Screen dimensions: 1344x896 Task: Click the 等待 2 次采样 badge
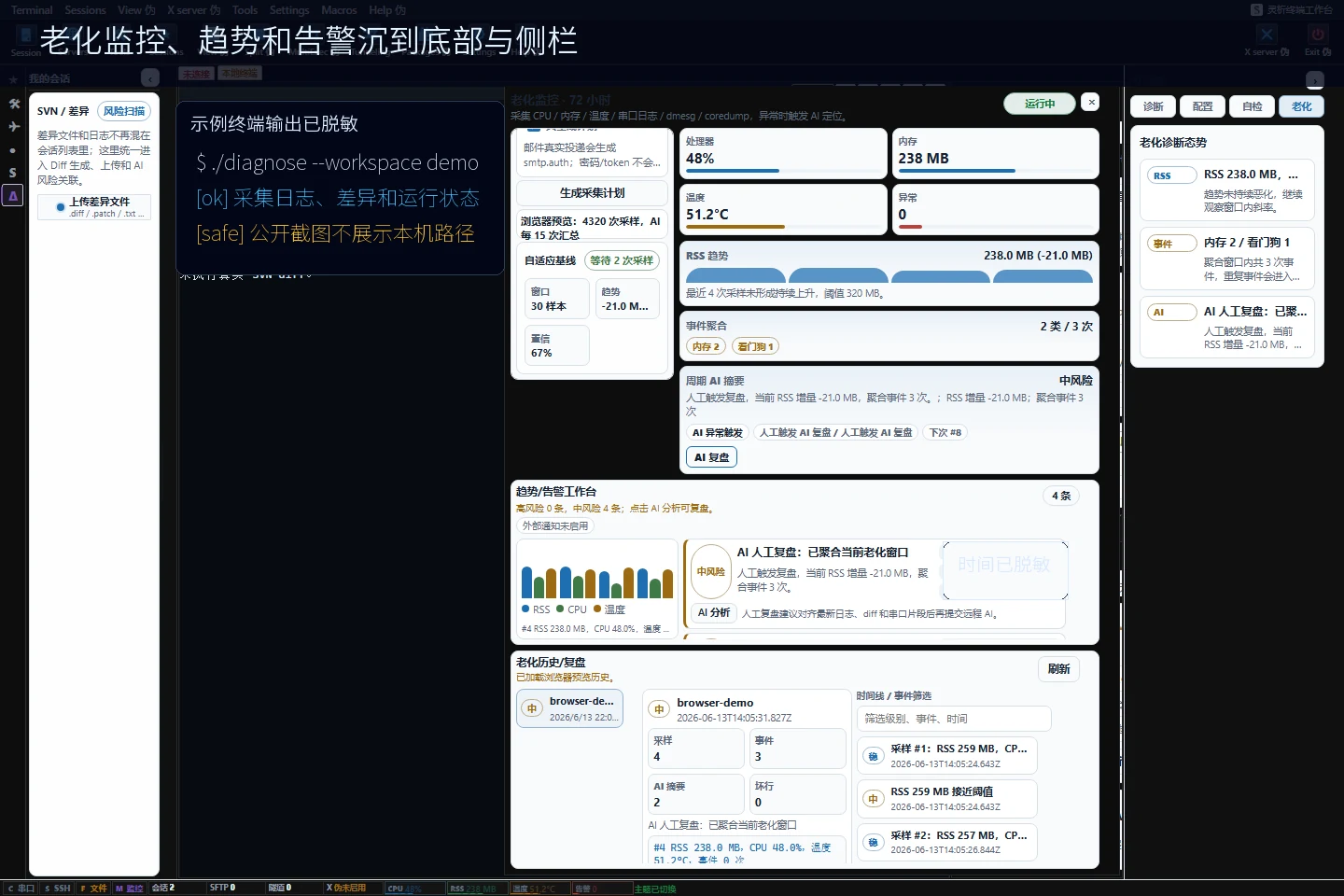pos(622,260)
